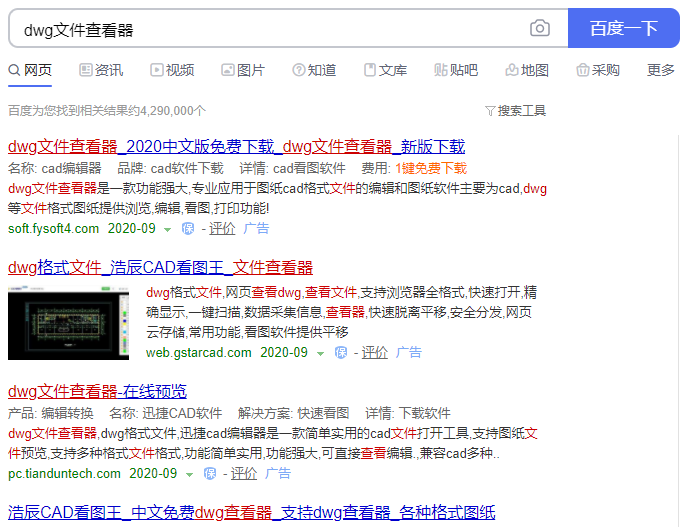This screenshot has height=527, width=688.
Task: Expand dropdown arrow next to soft.fysoft4.com
Action: point(167,229)
